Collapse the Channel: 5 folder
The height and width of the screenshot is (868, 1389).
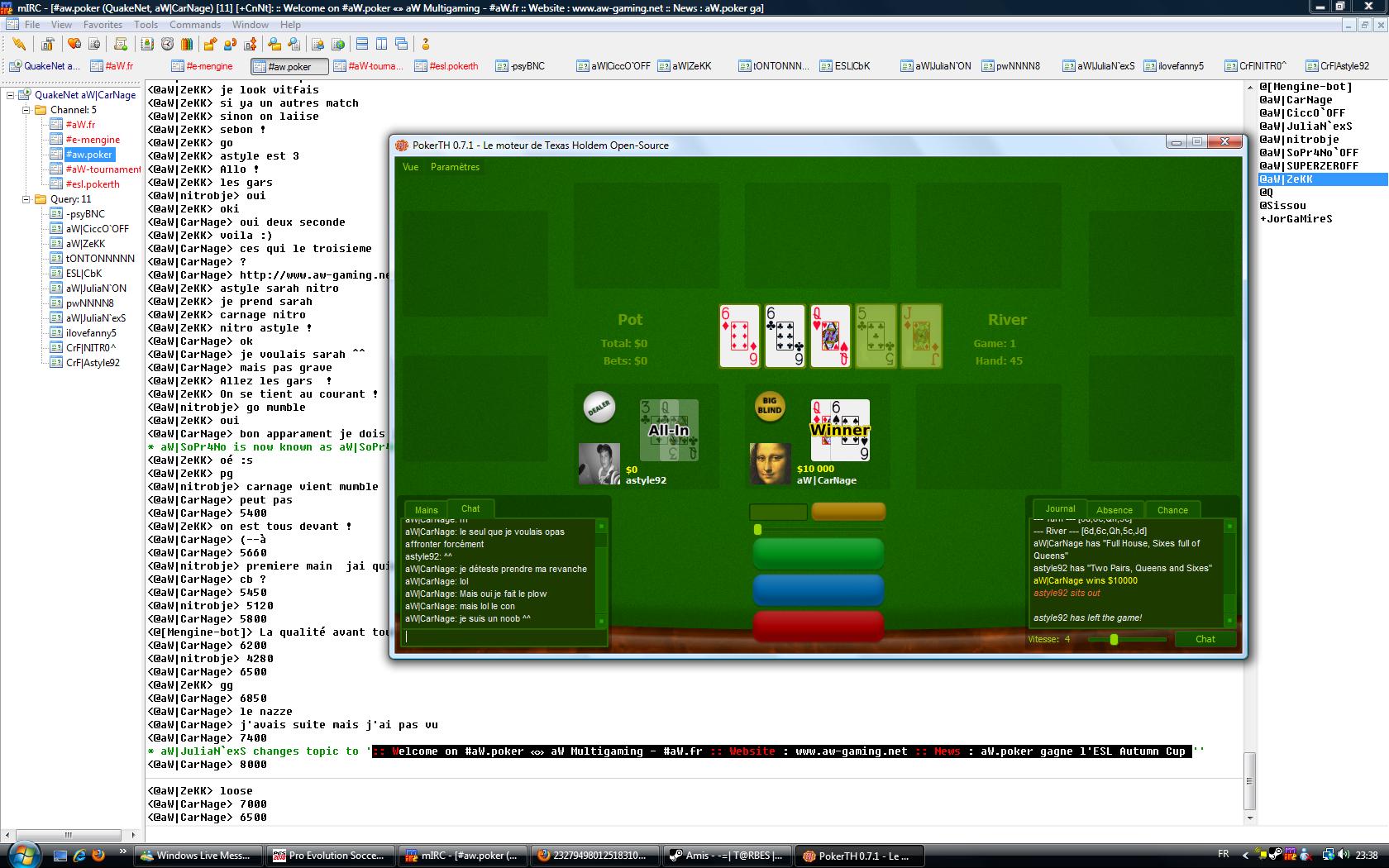[x=26, y=110]
